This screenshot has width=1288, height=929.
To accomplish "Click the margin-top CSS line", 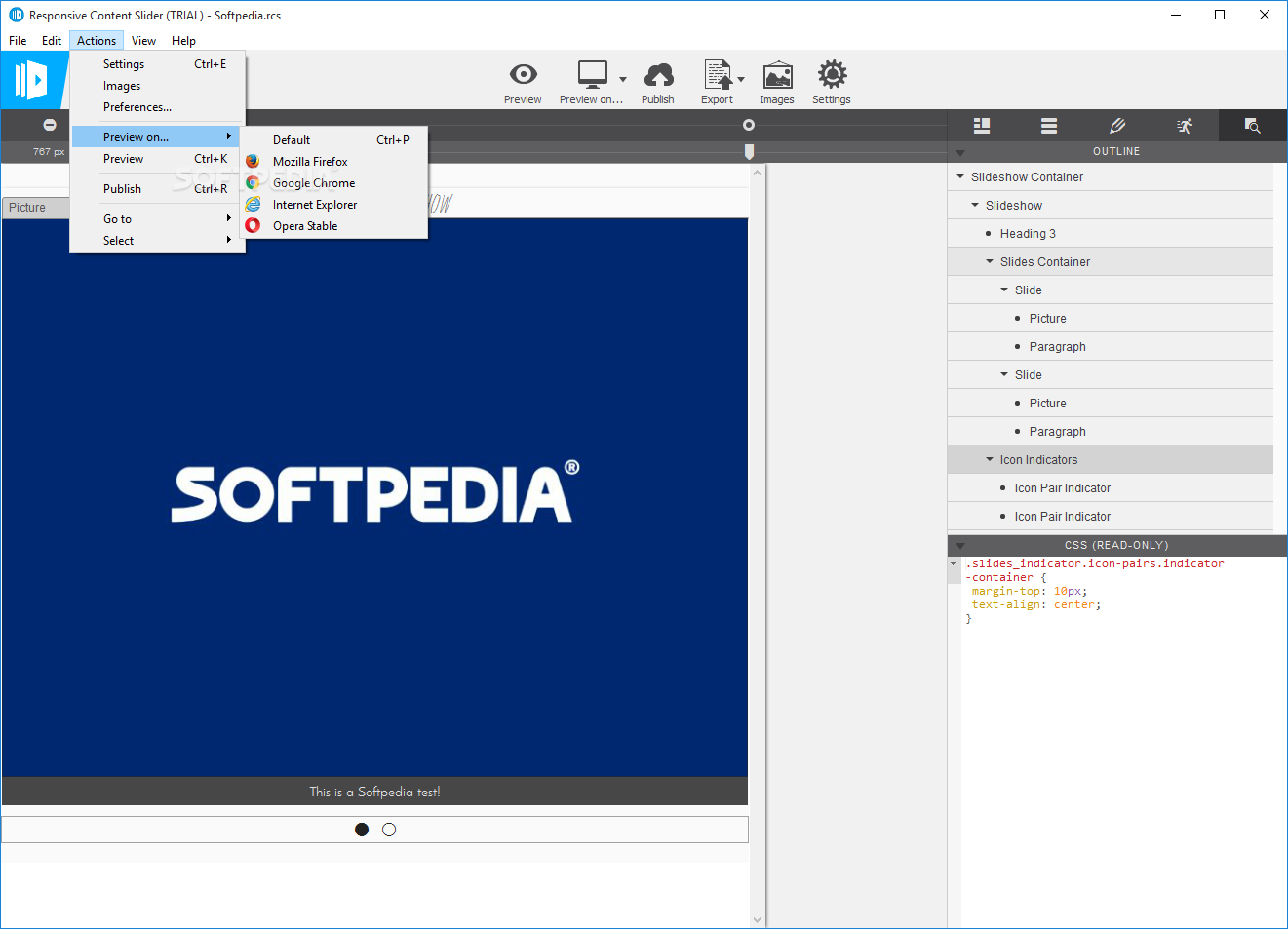I will [1029, 591].
